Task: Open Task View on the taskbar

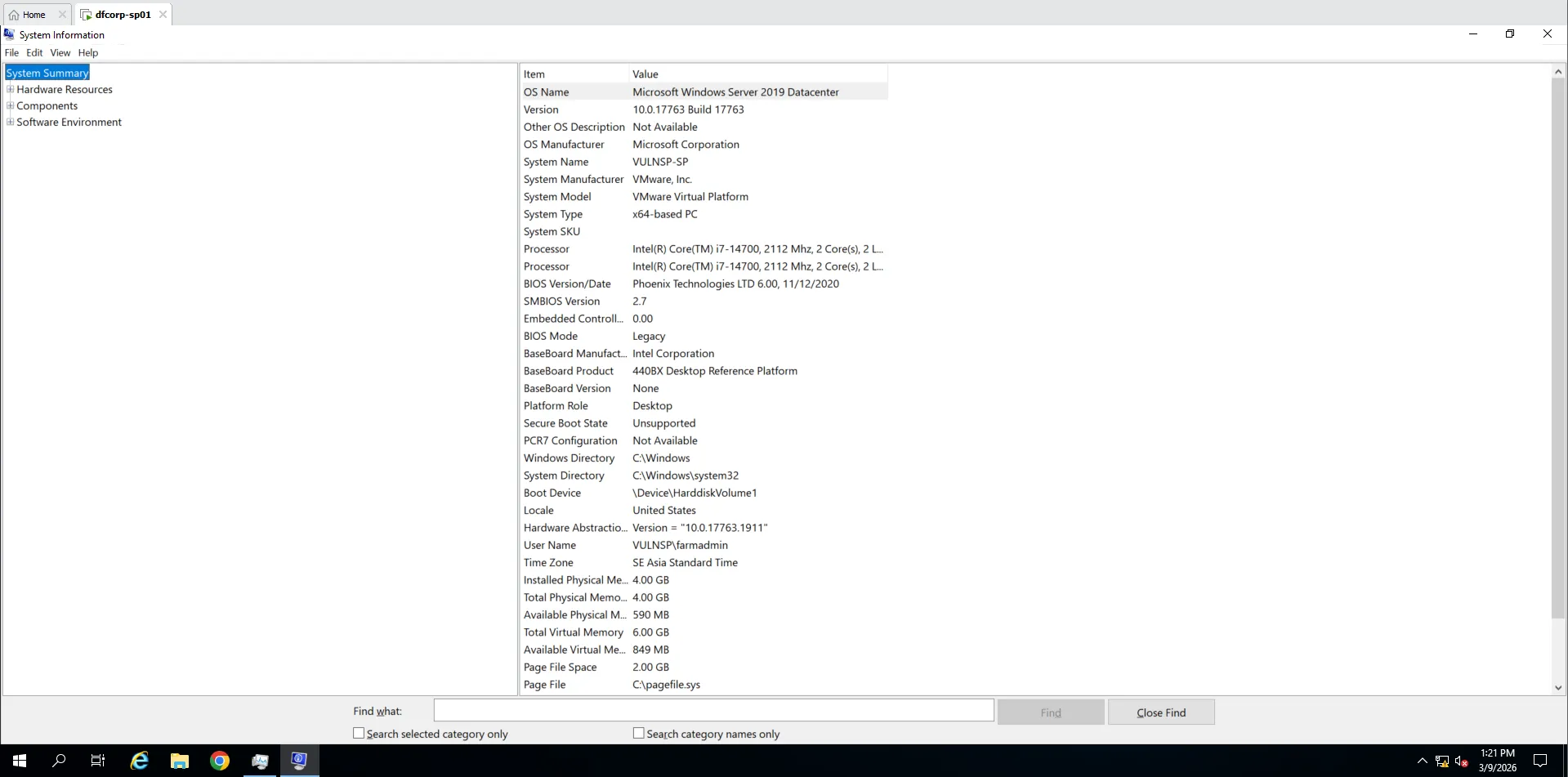Action: pos(98,761)
